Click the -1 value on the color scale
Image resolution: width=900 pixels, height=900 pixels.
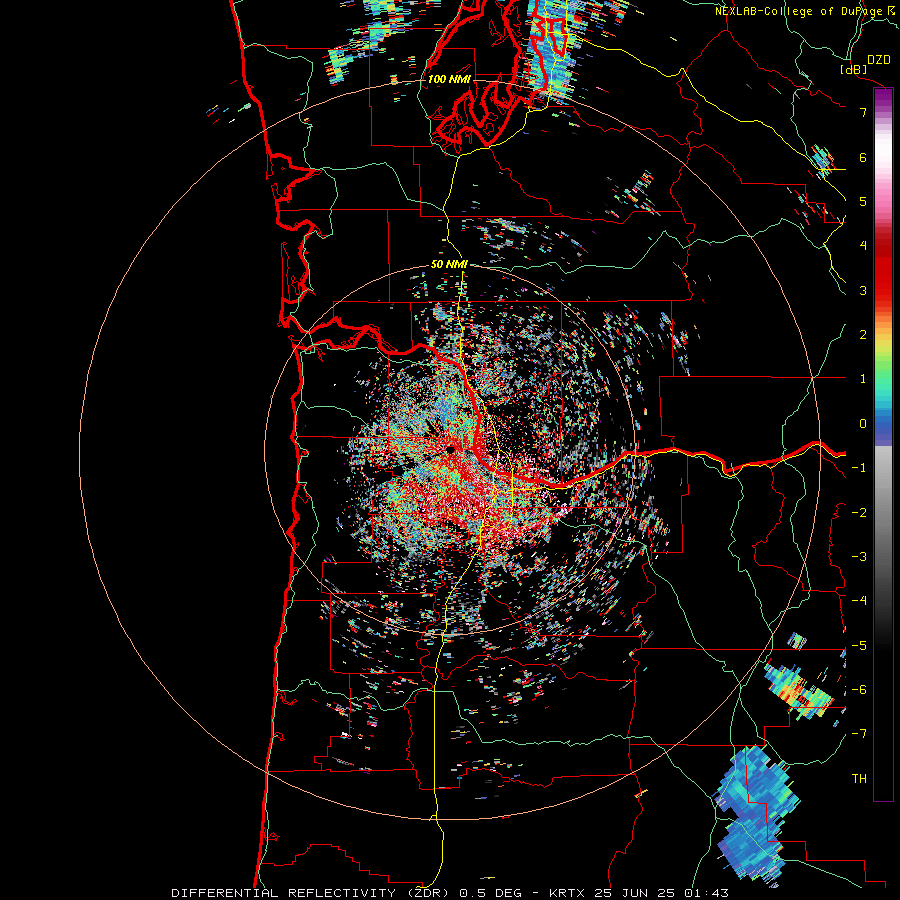click(859, 468)
